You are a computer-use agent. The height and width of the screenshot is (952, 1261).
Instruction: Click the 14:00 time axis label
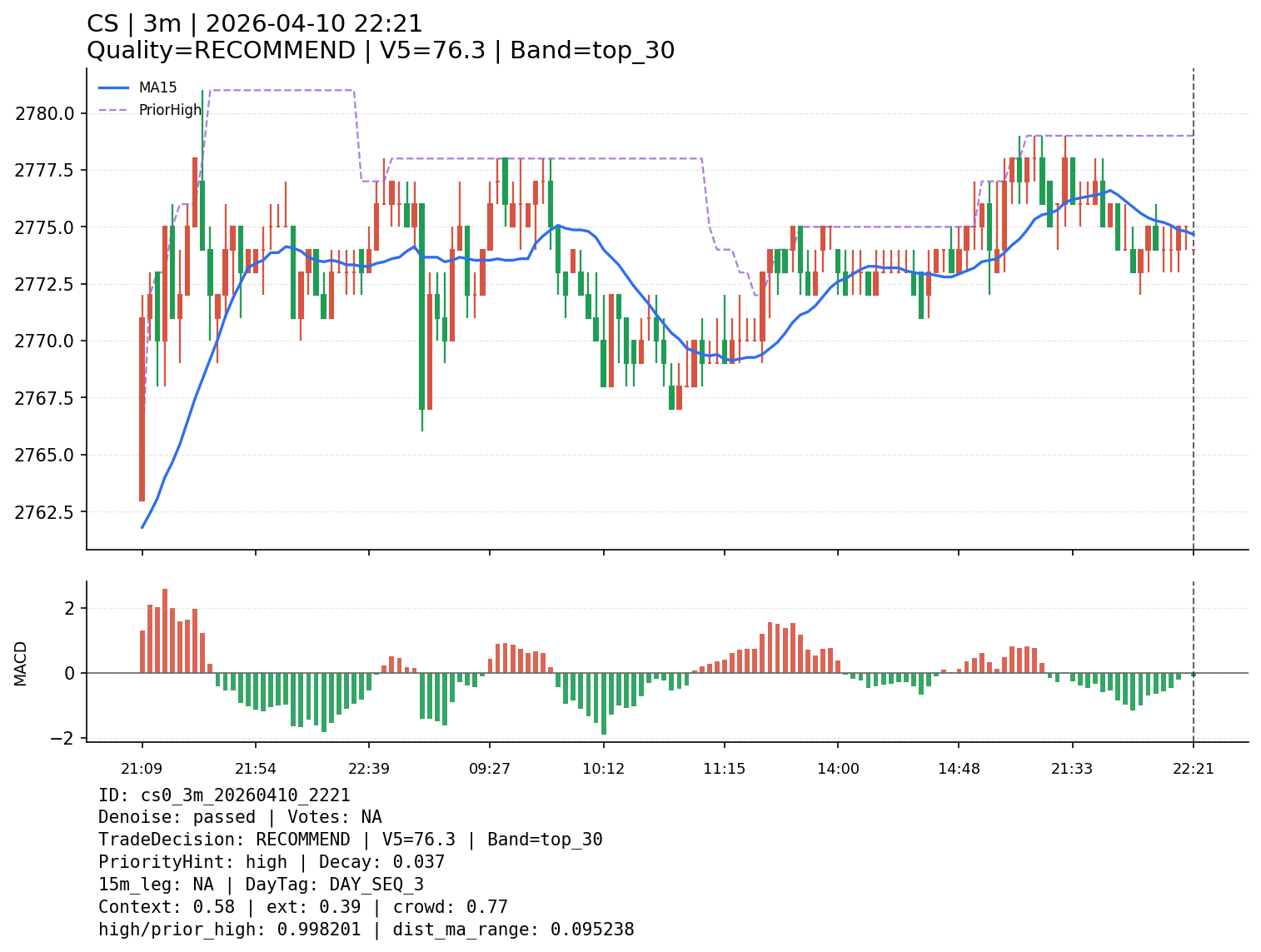coord(837,768)
